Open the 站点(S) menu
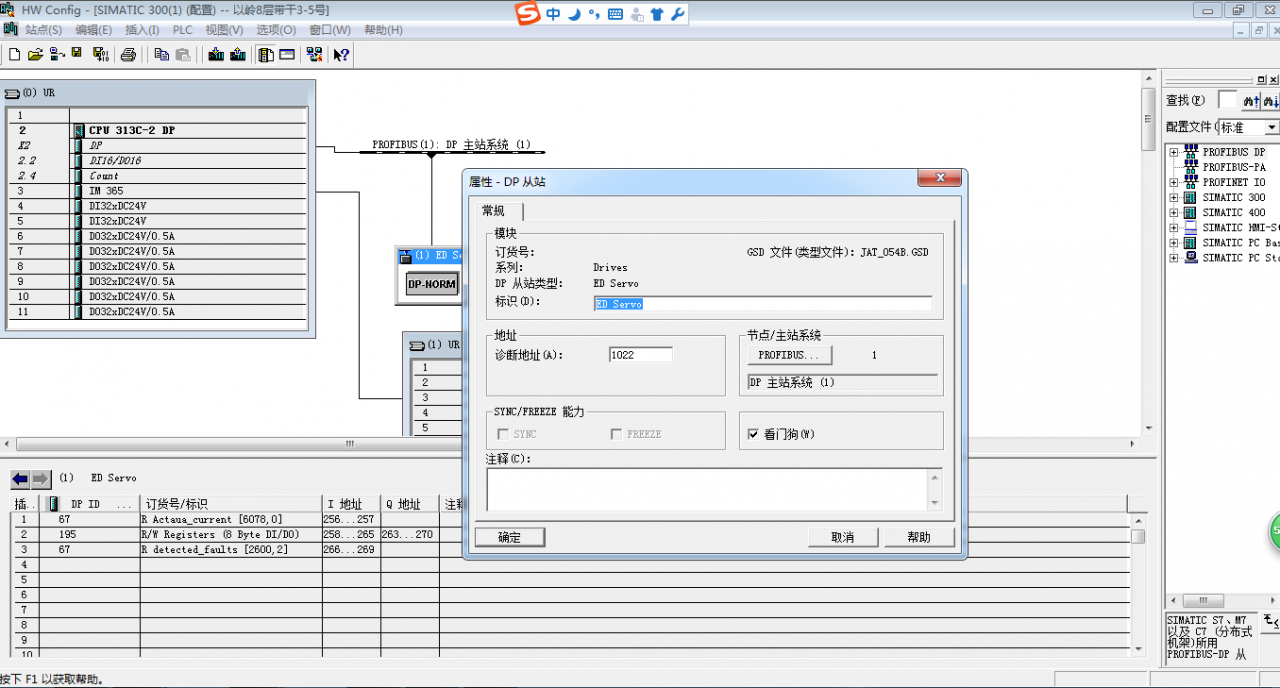 coord(43,30)
